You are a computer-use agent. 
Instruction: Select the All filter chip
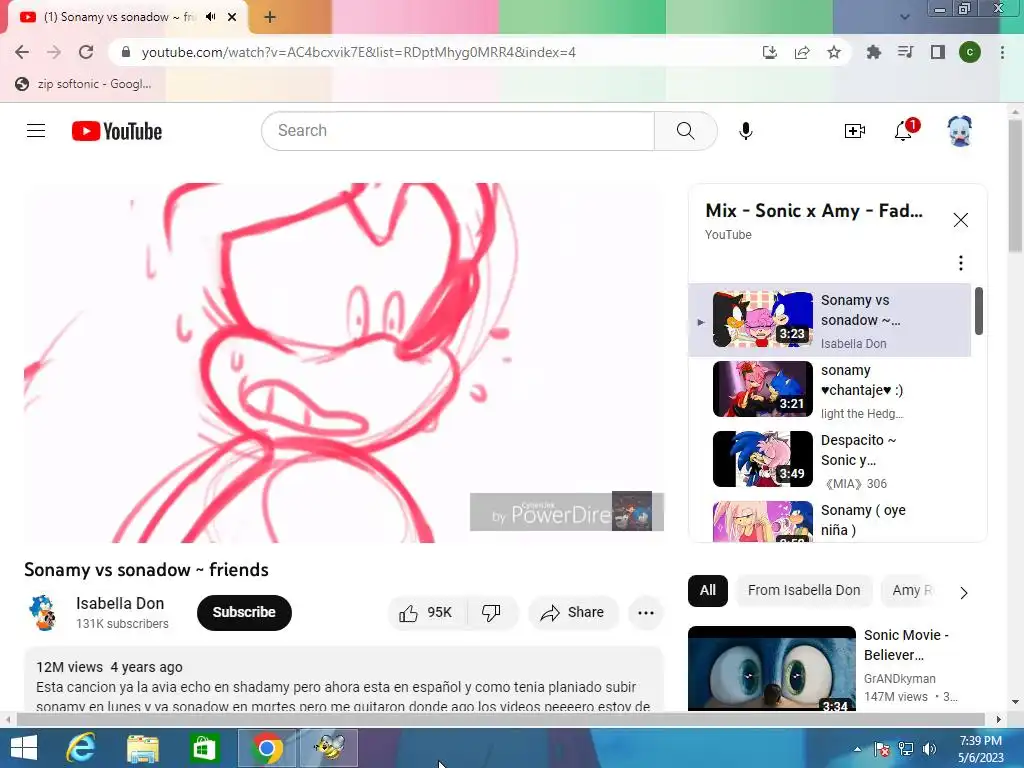click(x=707, y=590)
